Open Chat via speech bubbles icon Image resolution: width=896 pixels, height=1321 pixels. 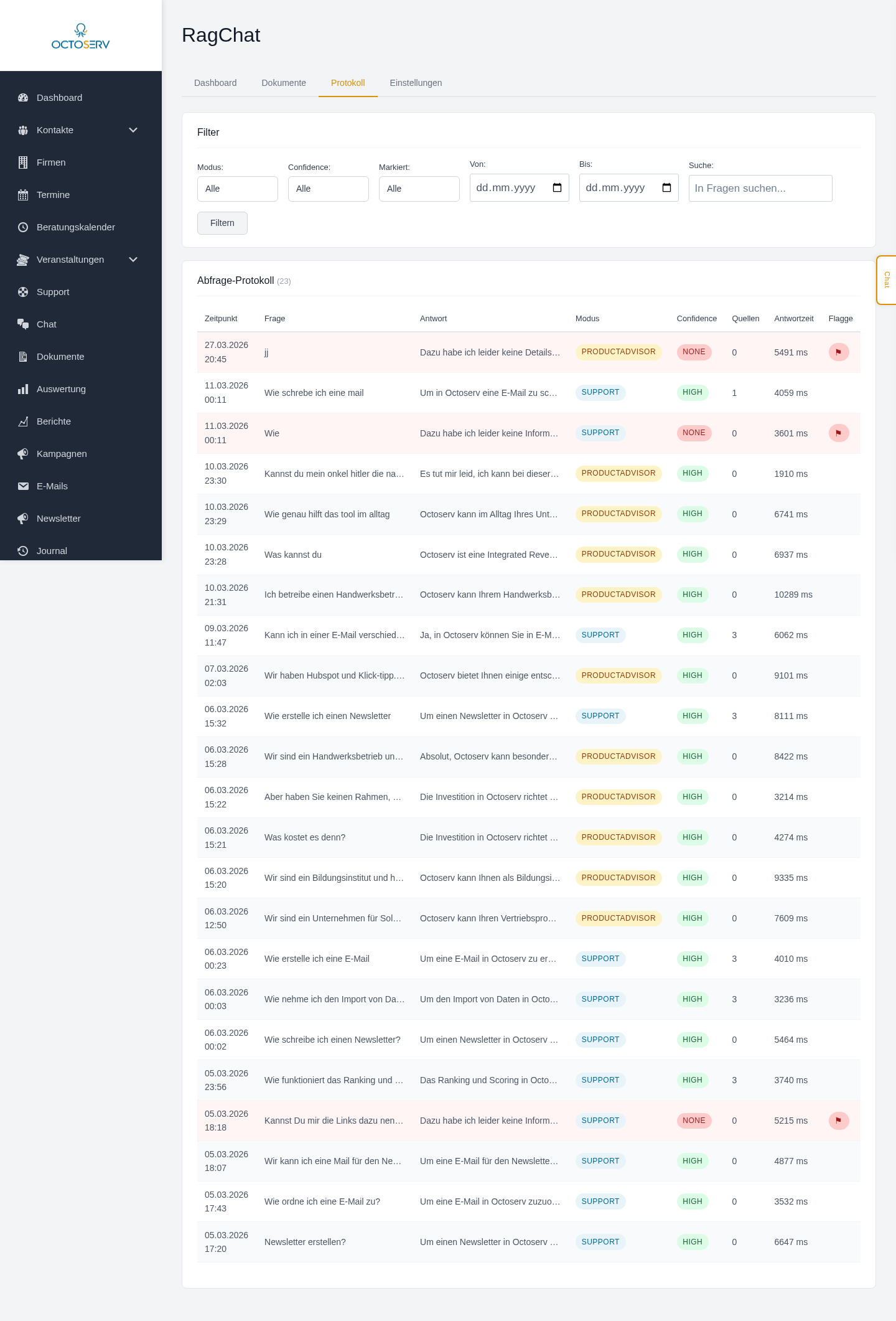pos(23,324)
